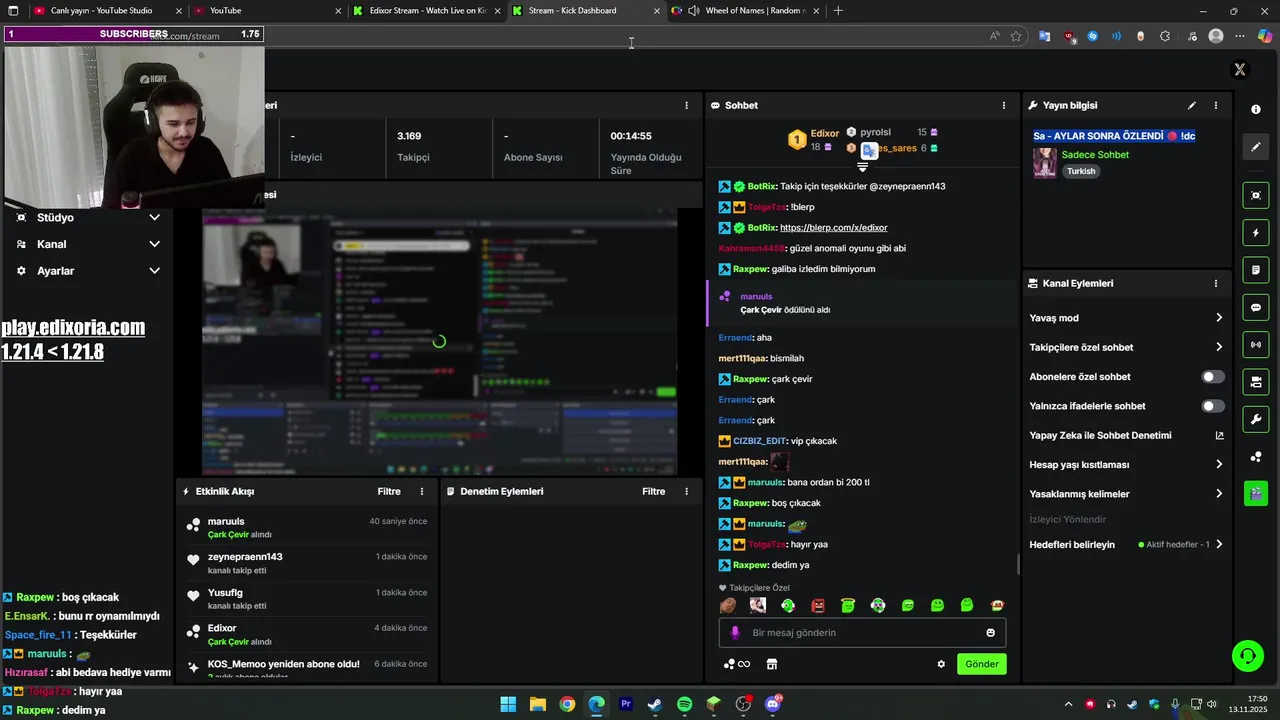Open Yayın bilgisi panel three-dot menu
The width and height of the screenshot is (1280, 720).
pos(1216,105)
